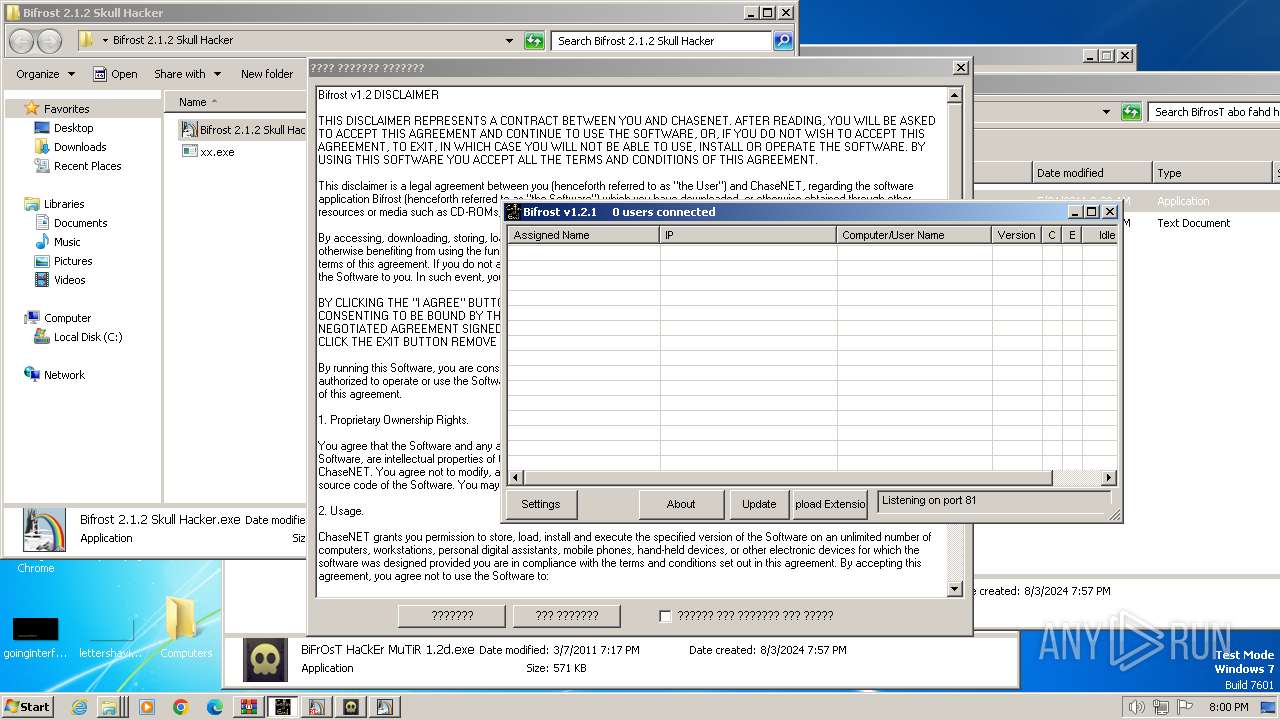Viewport: 1280px width, 720px height.
Task: Click the Start button
Action: coord(27,706)
